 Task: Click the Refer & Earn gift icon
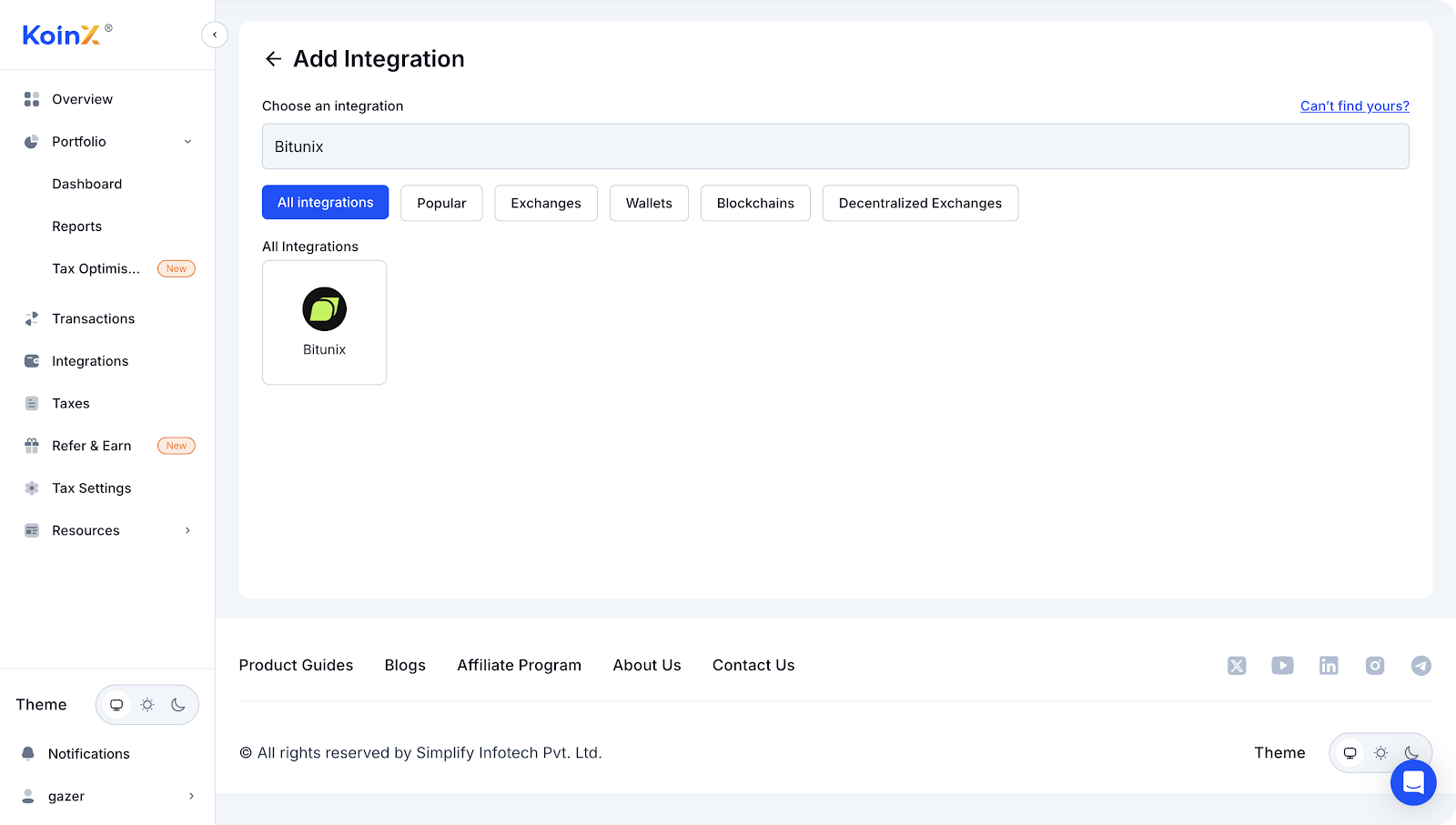[31, 446]
